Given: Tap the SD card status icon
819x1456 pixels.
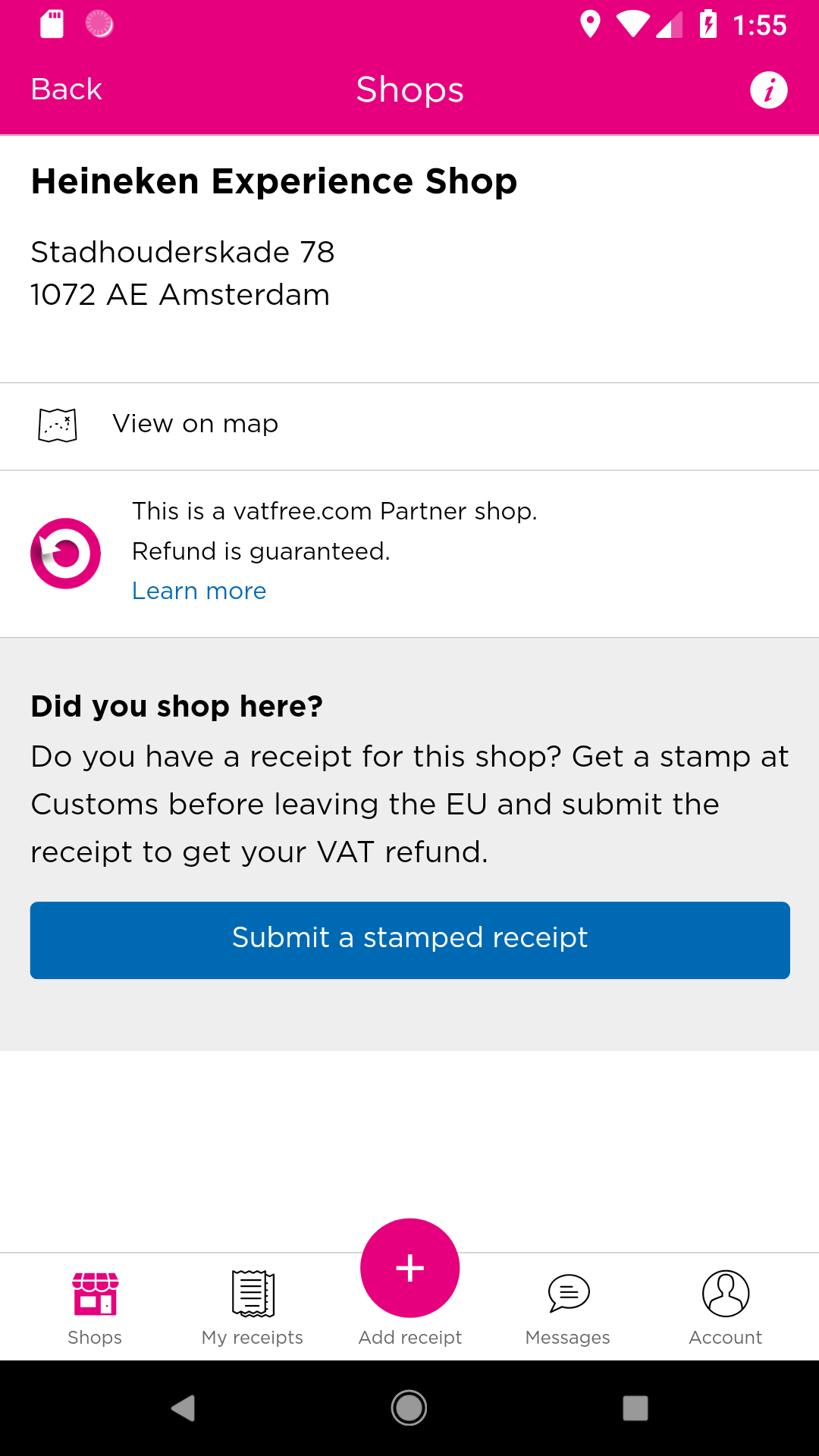Looking at the screenshot, I should (x=52, y=24).
